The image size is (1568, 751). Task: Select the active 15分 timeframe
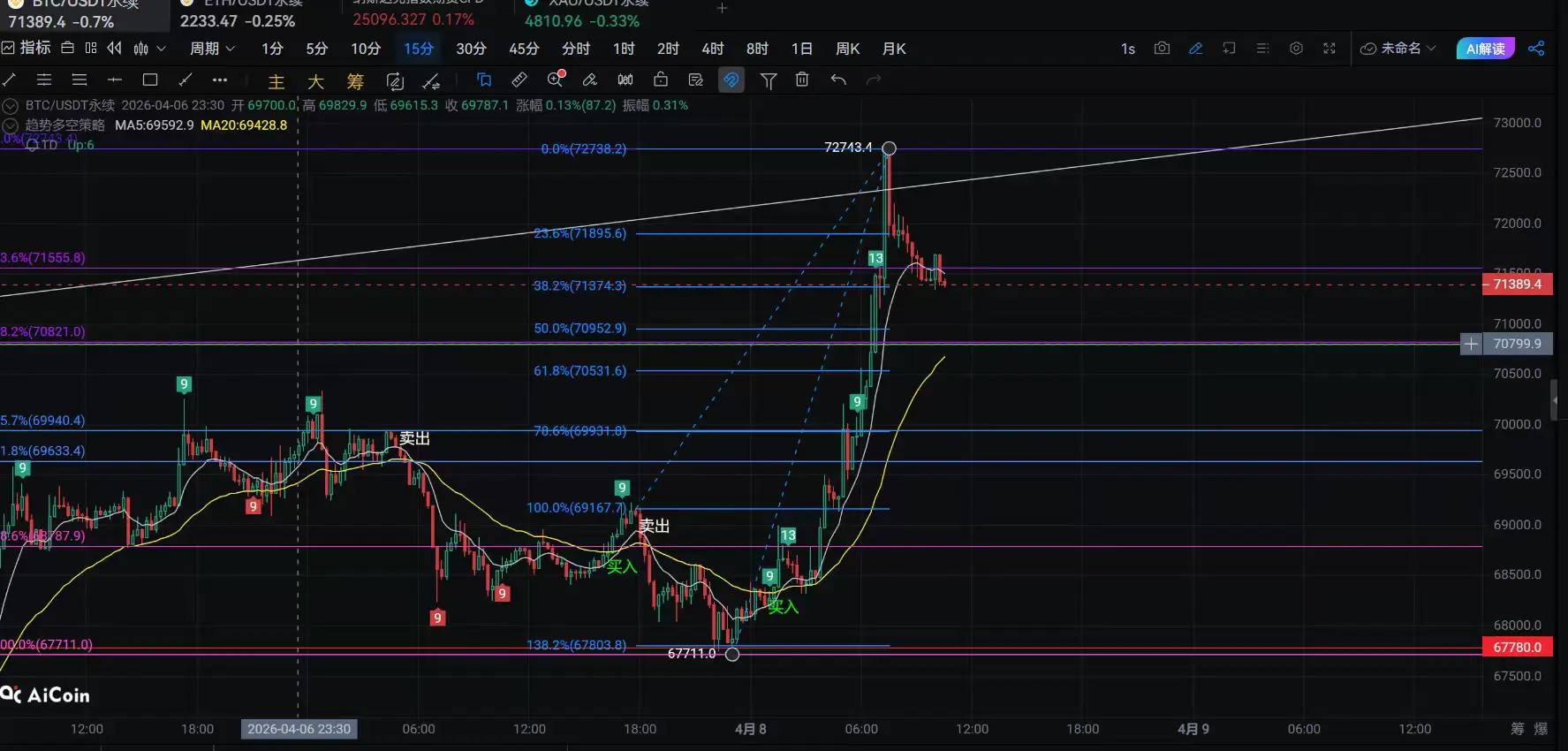tap(419, 49)
